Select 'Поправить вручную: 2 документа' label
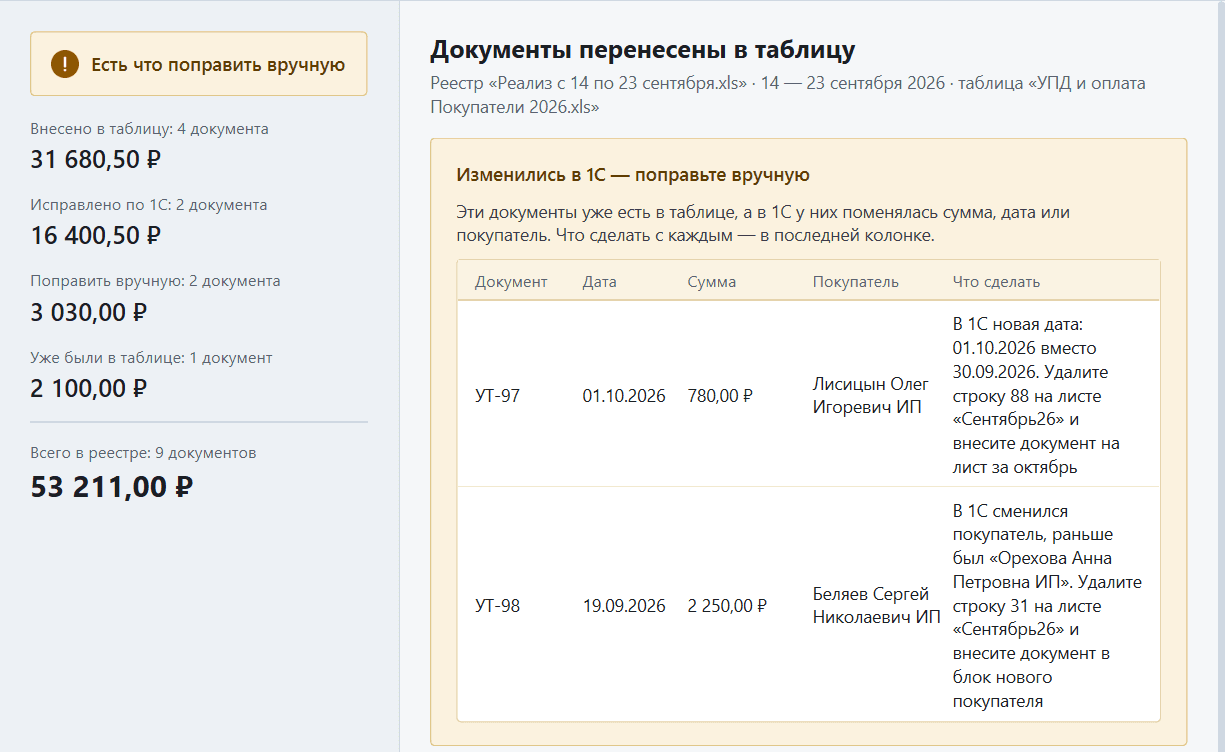Screen dimensions: 1225x752 click(x=155, y=281)
